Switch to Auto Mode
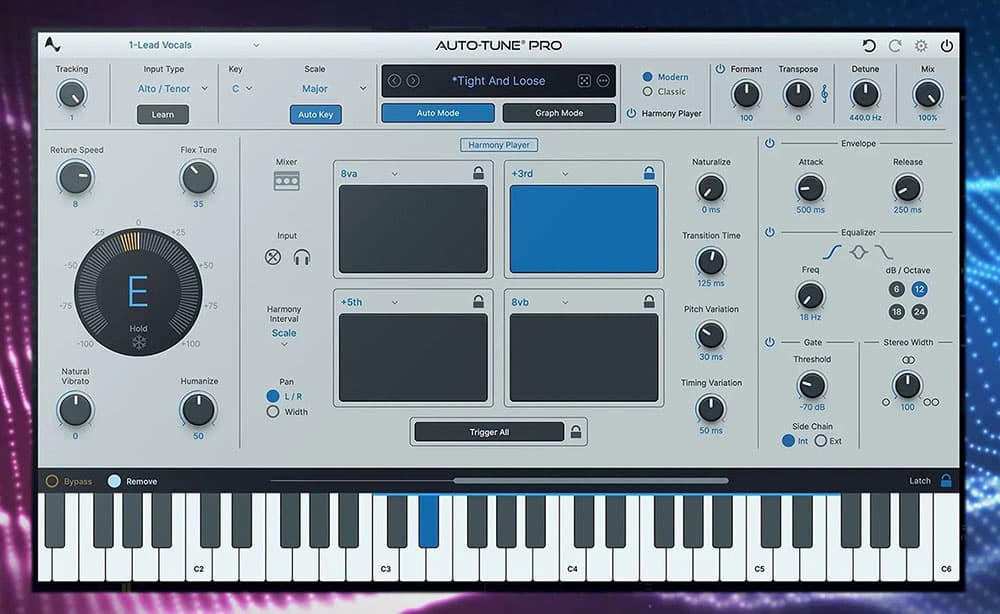 [438, 113]
